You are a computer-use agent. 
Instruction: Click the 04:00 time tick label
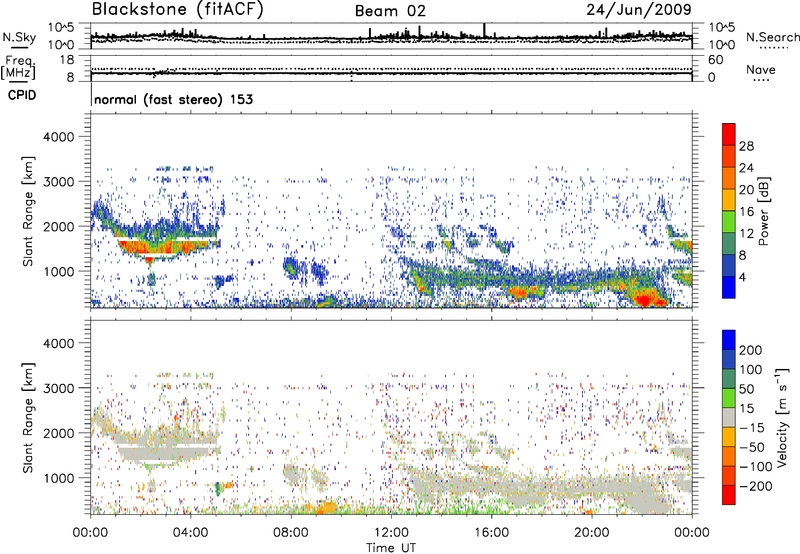pos(190,533)
